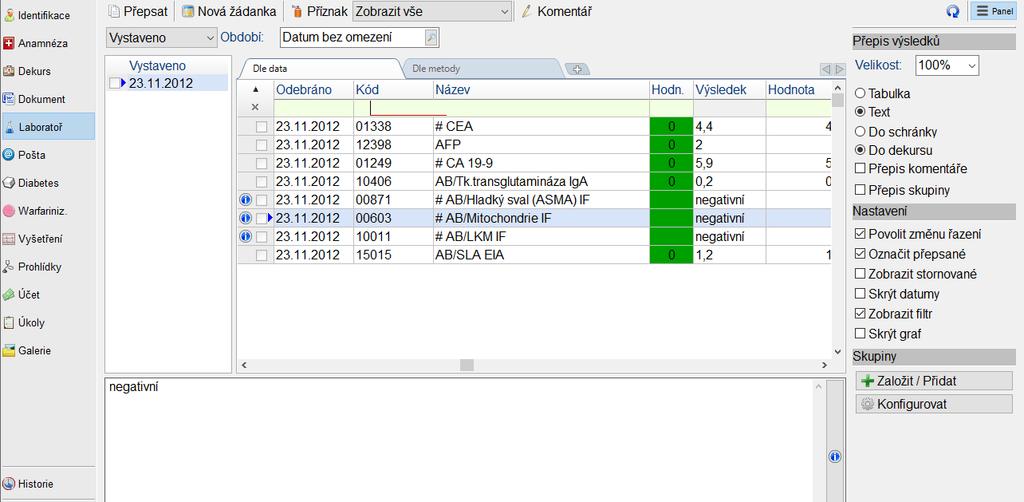Open the Galerie section
Image resolution: width=1024 pixels, height=502 pixels.
coord(47,351)
